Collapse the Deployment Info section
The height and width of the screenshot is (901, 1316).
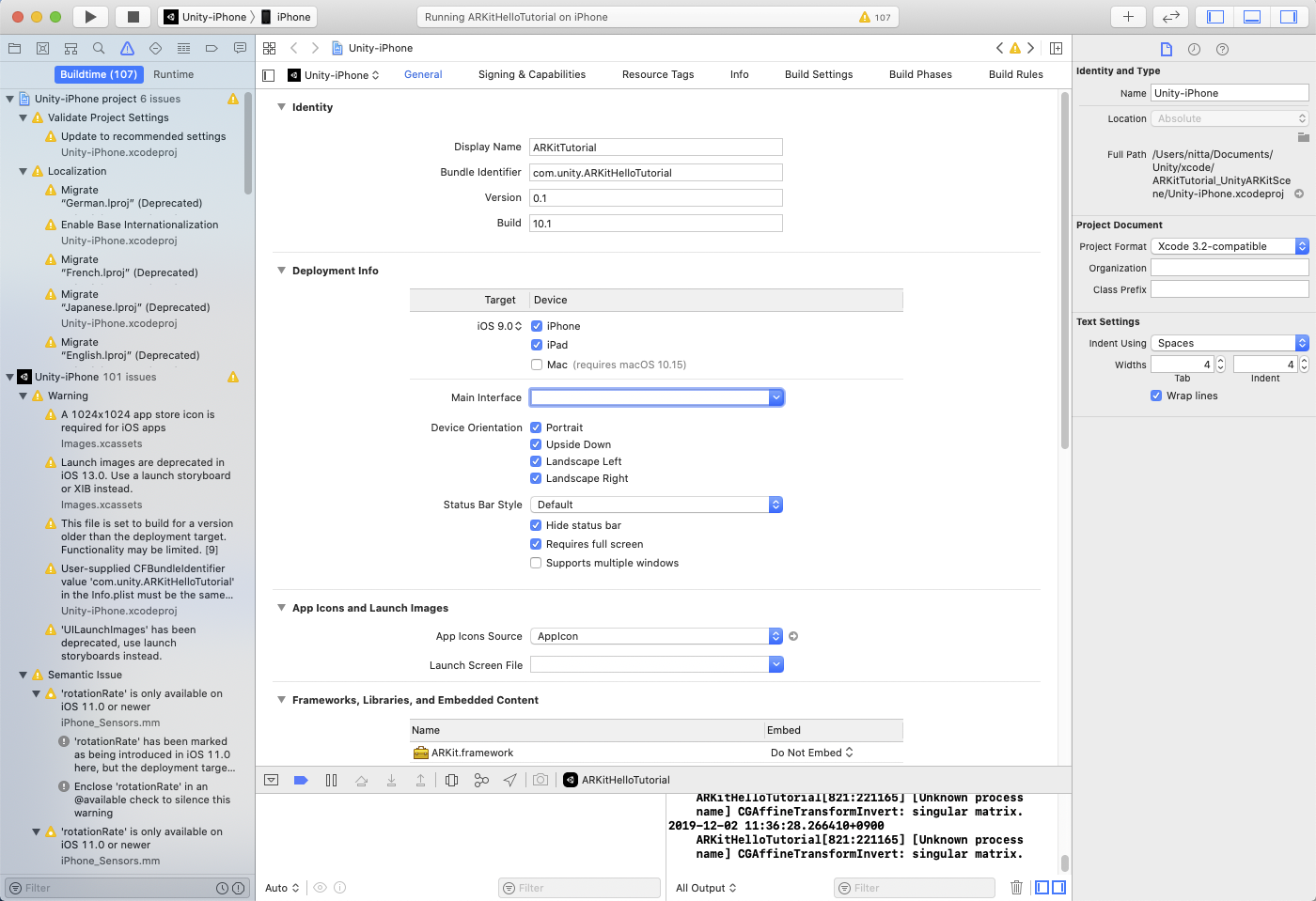(x=281, y=271)
